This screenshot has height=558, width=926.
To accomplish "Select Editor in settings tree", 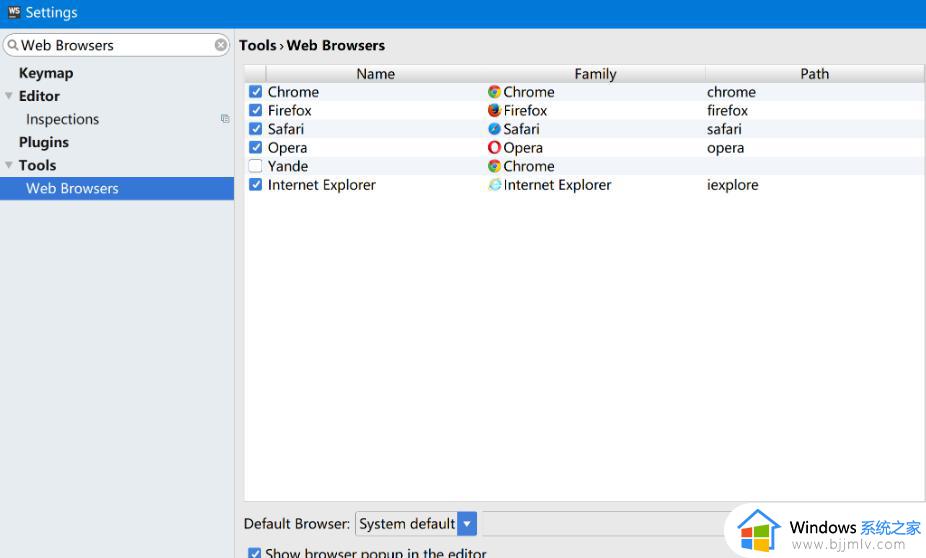I will point(39,96).
